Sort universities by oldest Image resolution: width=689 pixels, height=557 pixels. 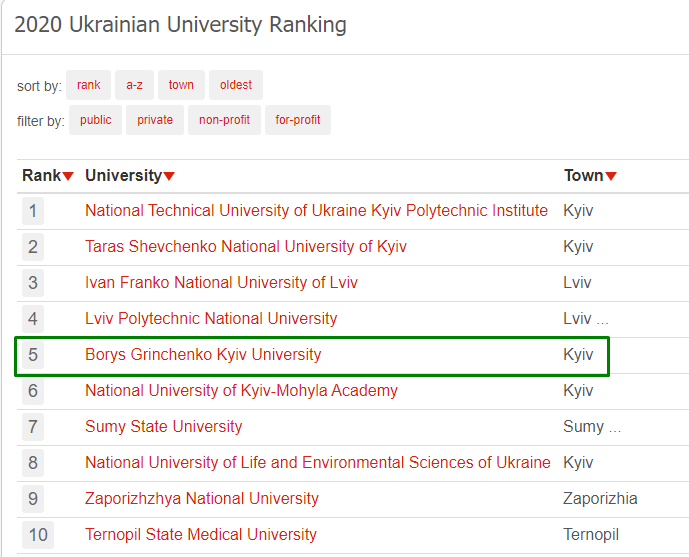coord(236,85)
